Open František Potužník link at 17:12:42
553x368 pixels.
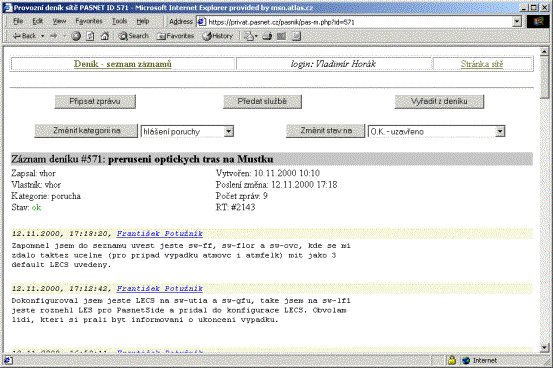click(159, 289)
